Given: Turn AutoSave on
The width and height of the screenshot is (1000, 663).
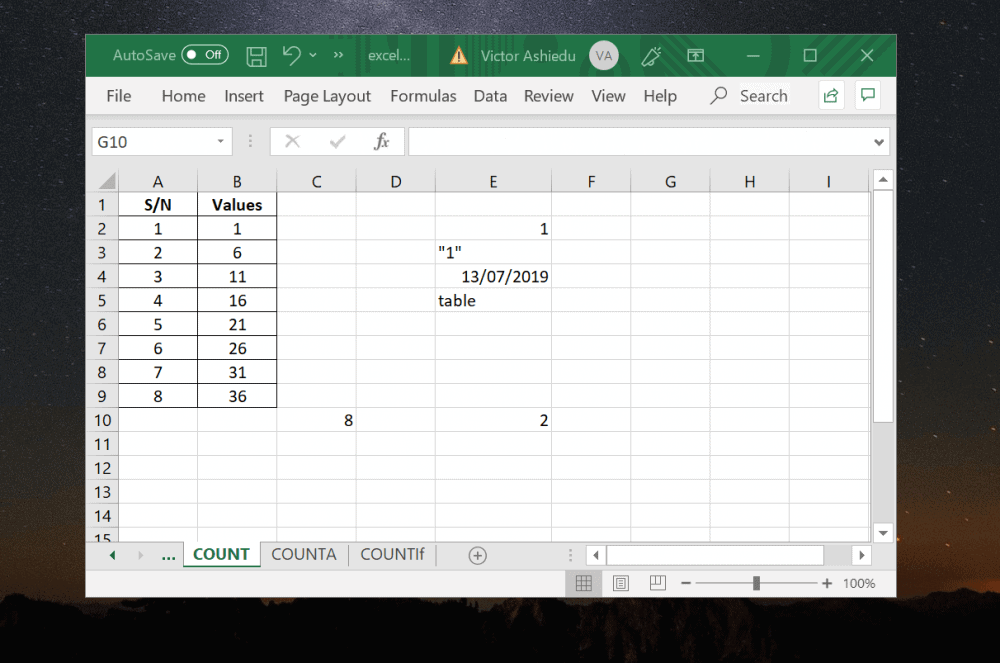Looking at the screenshot, I should (x=204, y=55).
